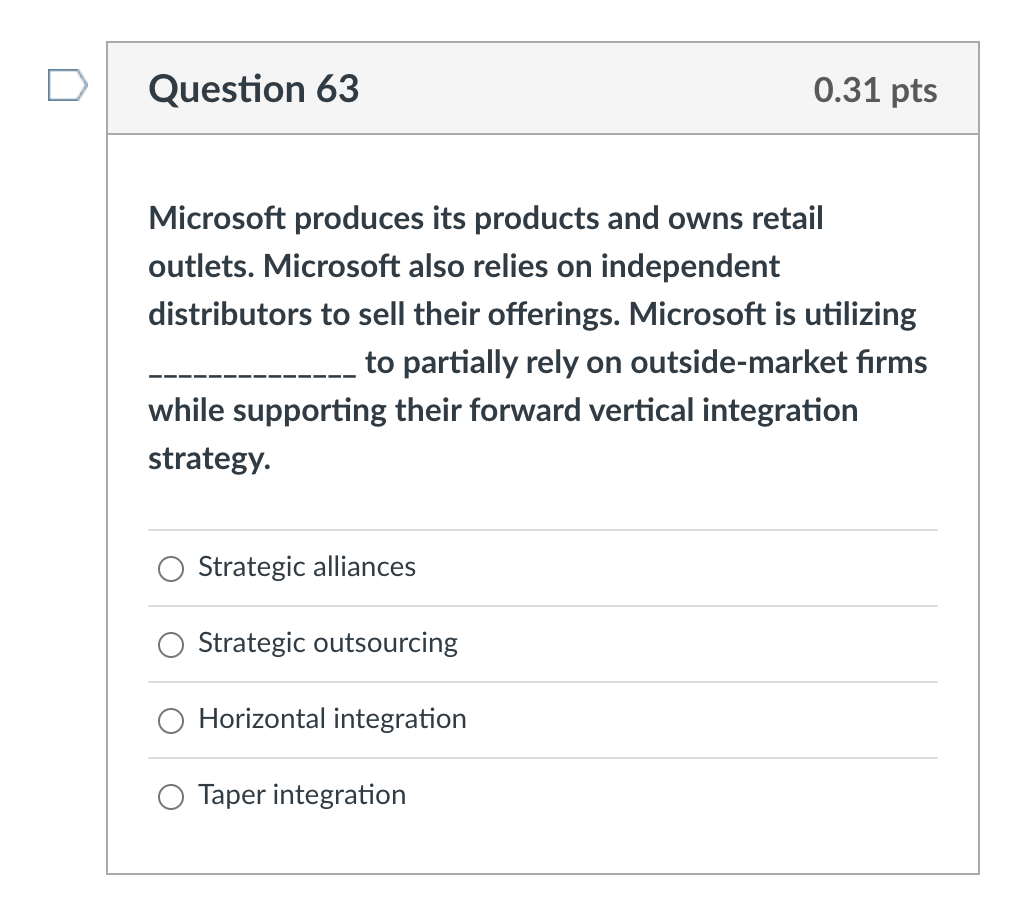
Task: Flag Question 63 for review
Action: pyautogui.click(x=67, y=87)
